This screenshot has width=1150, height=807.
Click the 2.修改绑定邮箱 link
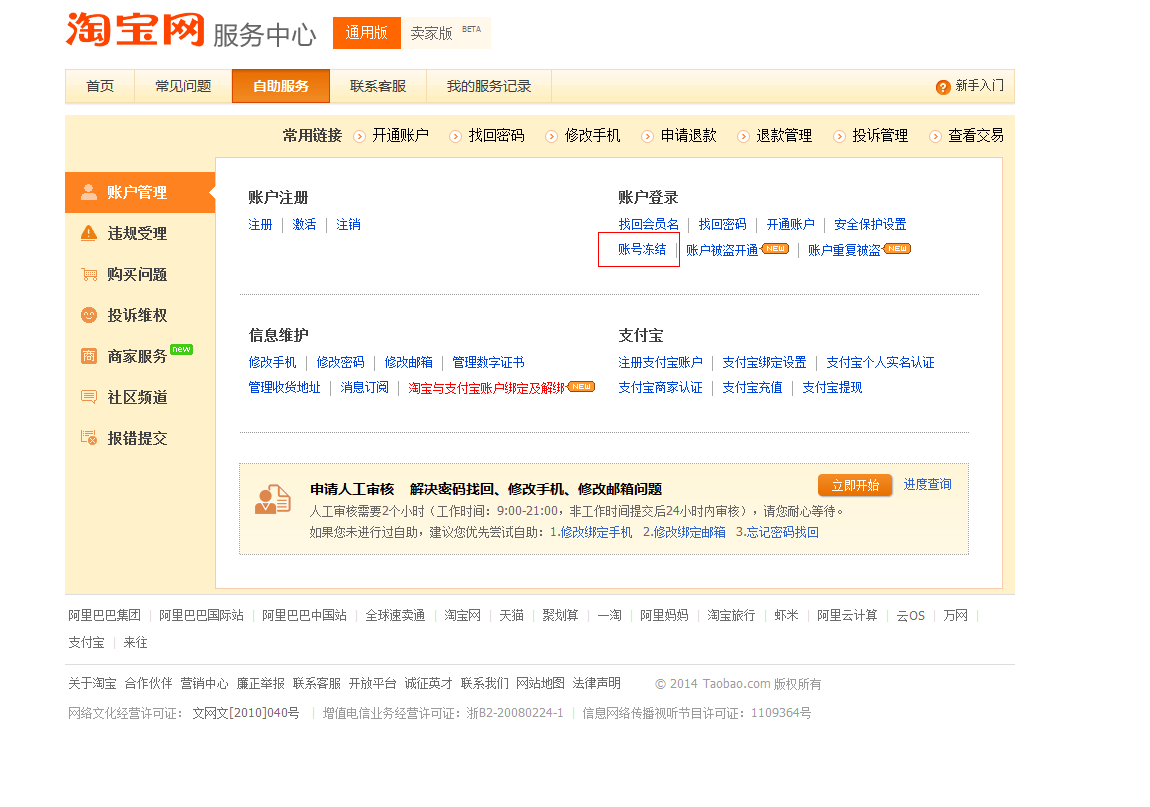(x=684, y=533)
